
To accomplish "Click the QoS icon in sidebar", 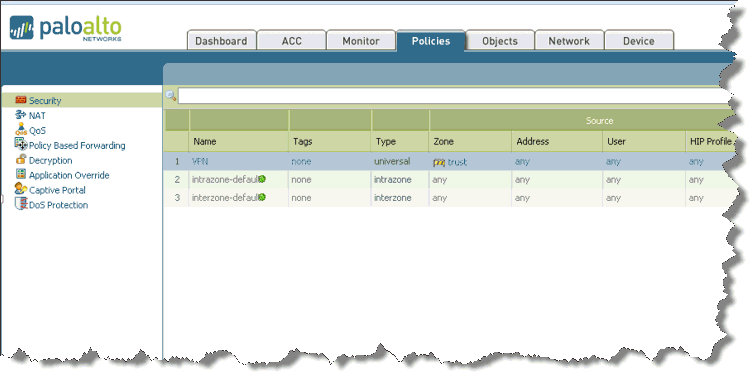I will click(21, 129).
